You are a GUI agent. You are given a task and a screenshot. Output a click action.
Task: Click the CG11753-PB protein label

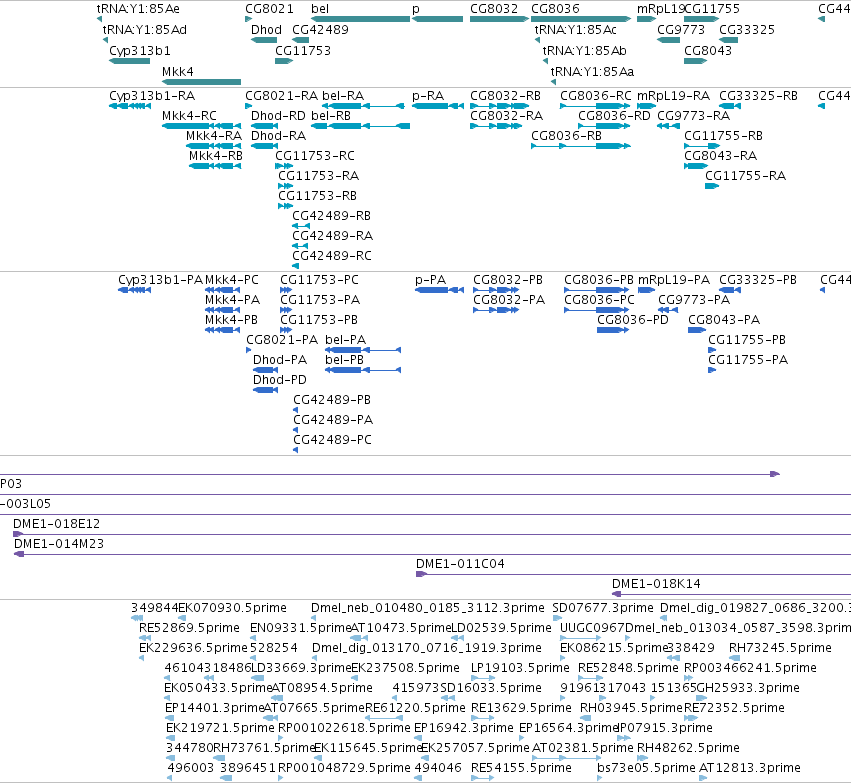click(319, 320)
